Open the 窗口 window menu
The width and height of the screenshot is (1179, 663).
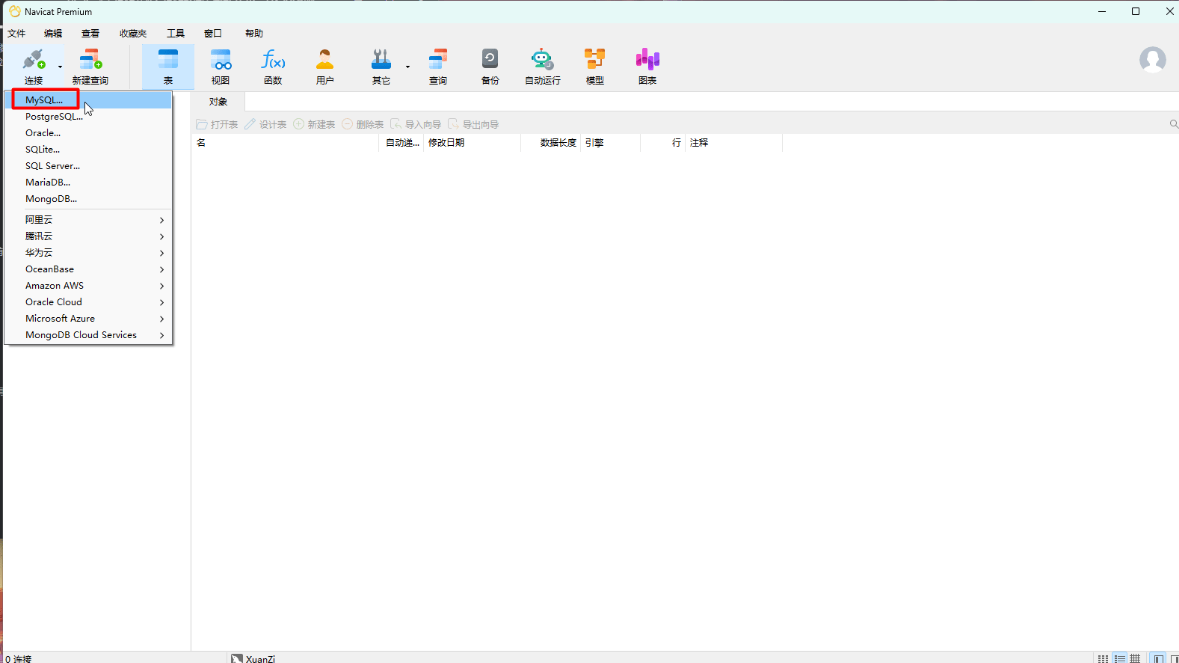pyautogui.click(x=213, y=33)
